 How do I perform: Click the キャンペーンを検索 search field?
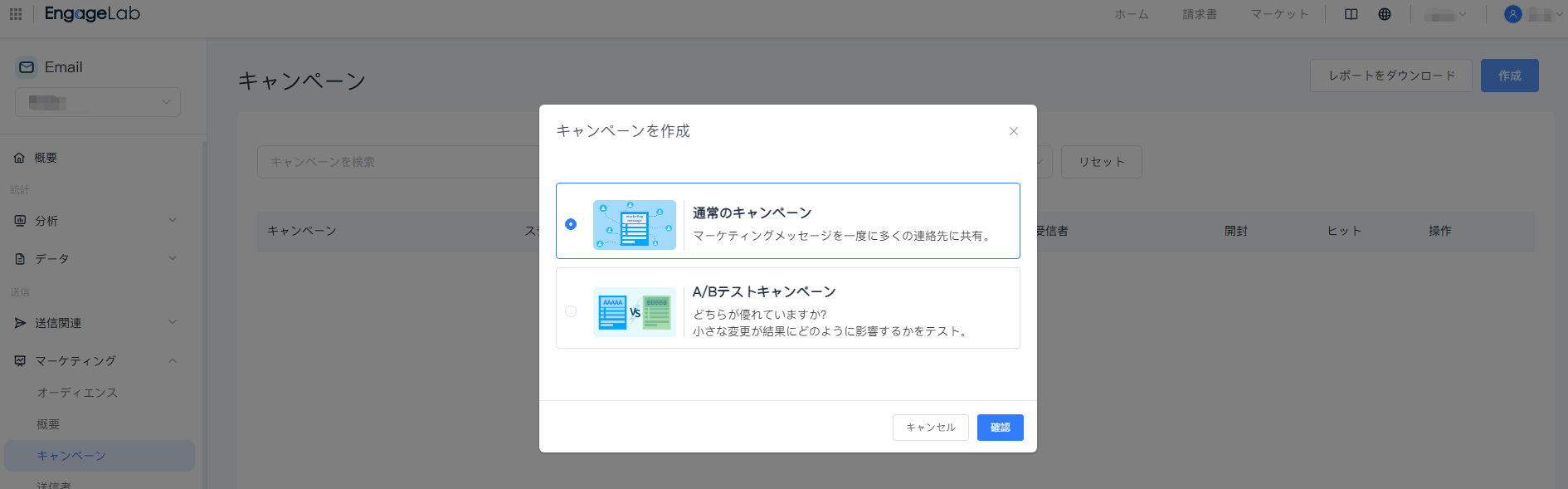[398, 162]
